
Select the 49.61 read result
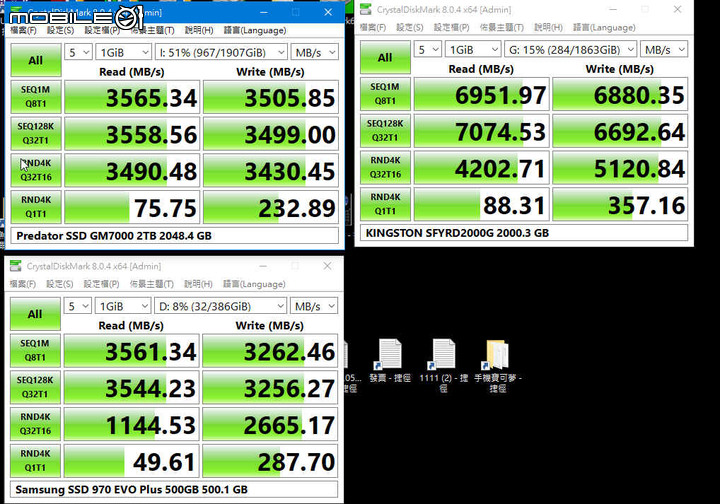[x=132, y=461]
